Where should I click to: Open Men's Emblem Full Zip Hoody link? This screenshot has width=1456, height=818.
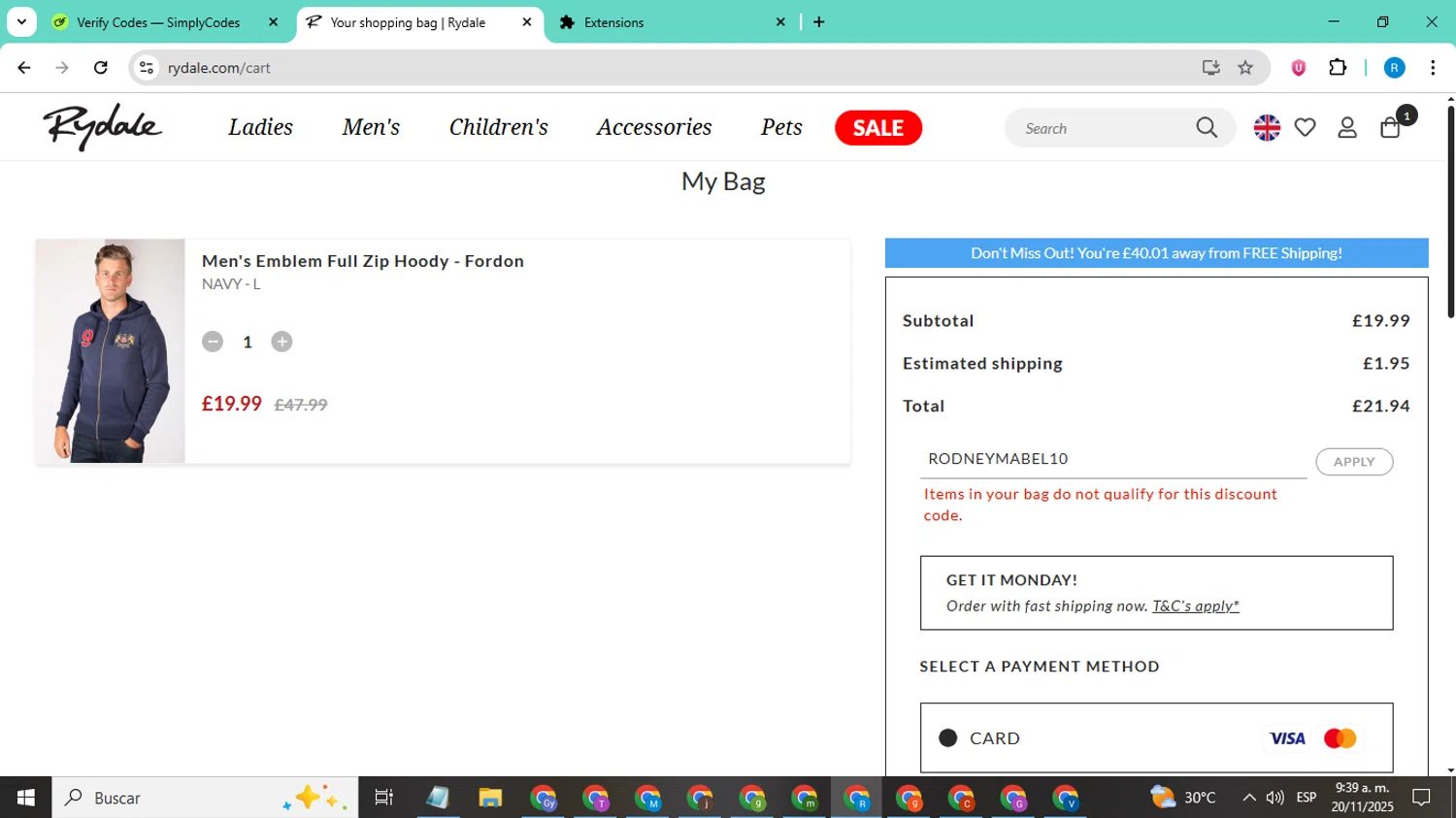point(363,261)
